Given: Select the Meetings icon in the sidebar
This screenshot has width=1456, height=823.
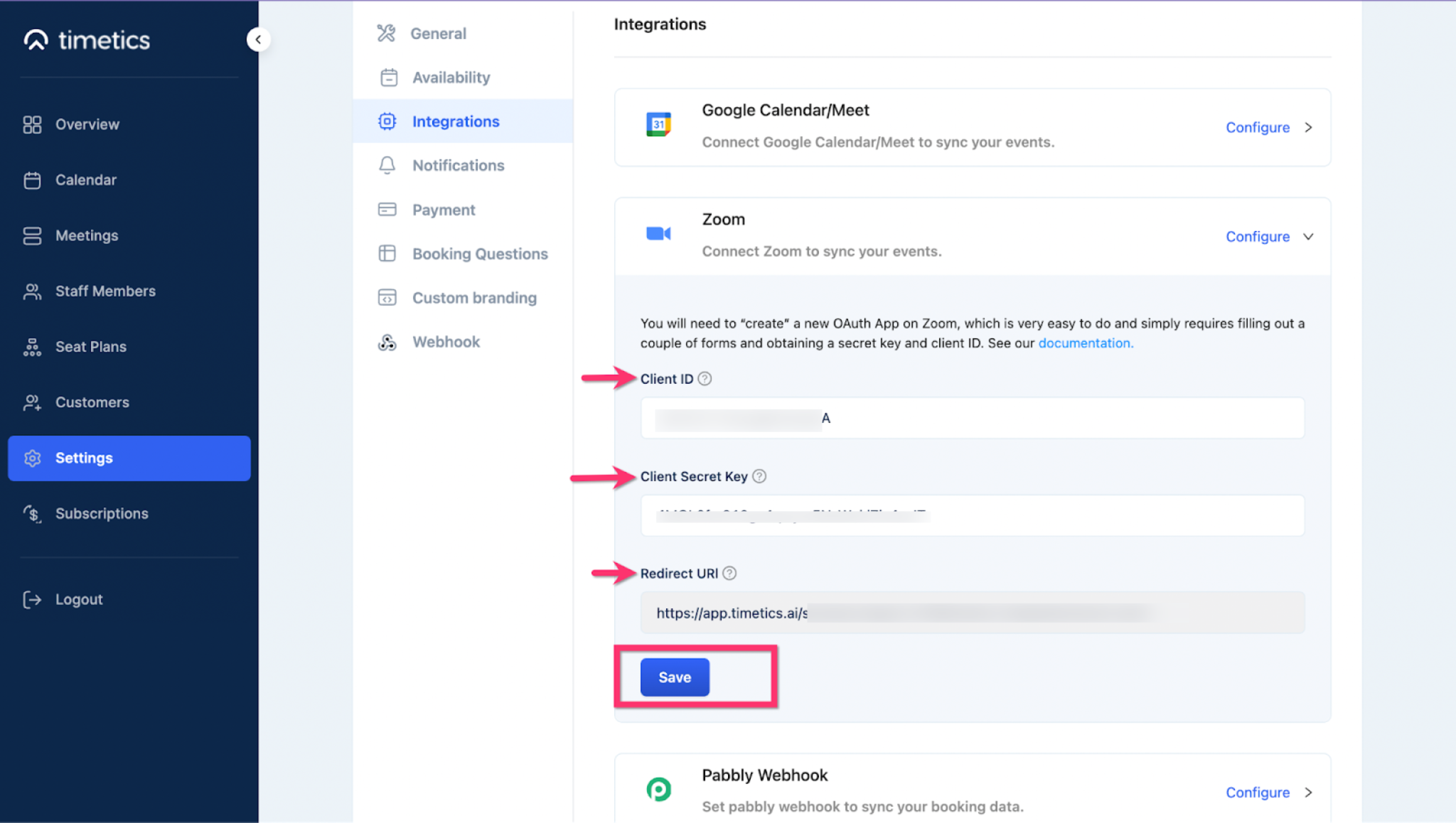Looking at the screenshot, I should point(32,235).
